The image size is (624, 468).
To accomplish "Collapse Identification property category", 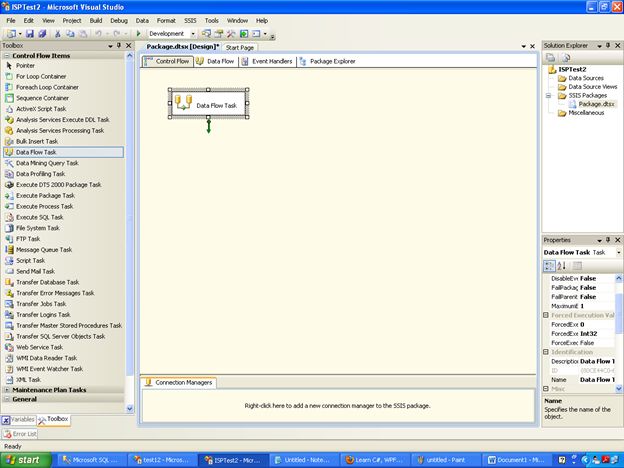I will 546,352.
